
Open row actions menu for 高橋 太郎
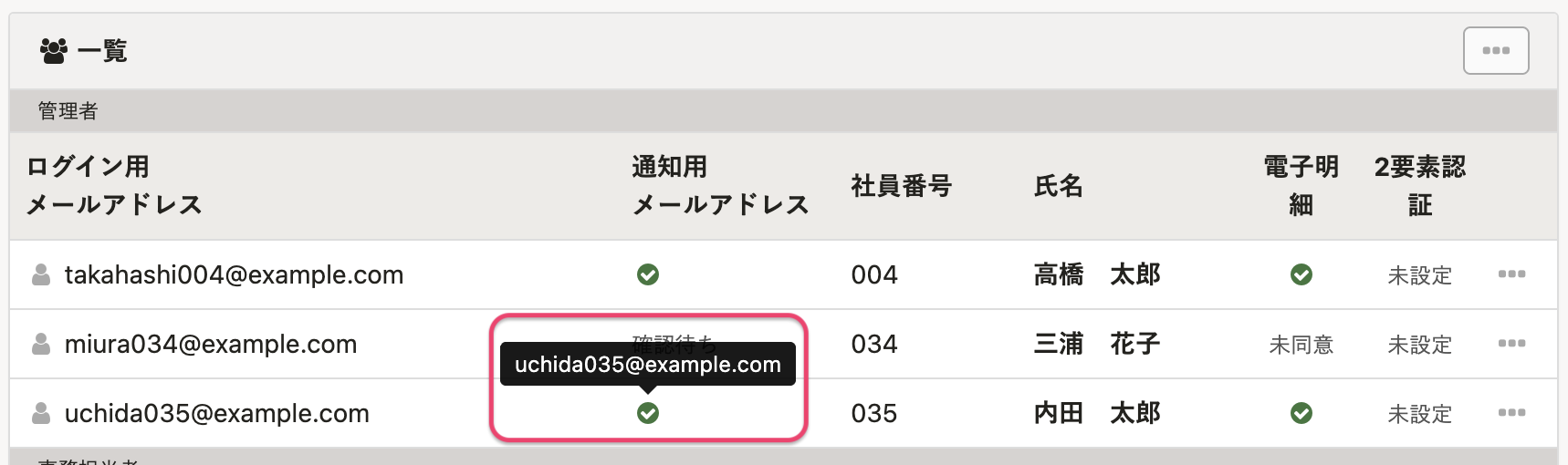tap(1511, 274)
